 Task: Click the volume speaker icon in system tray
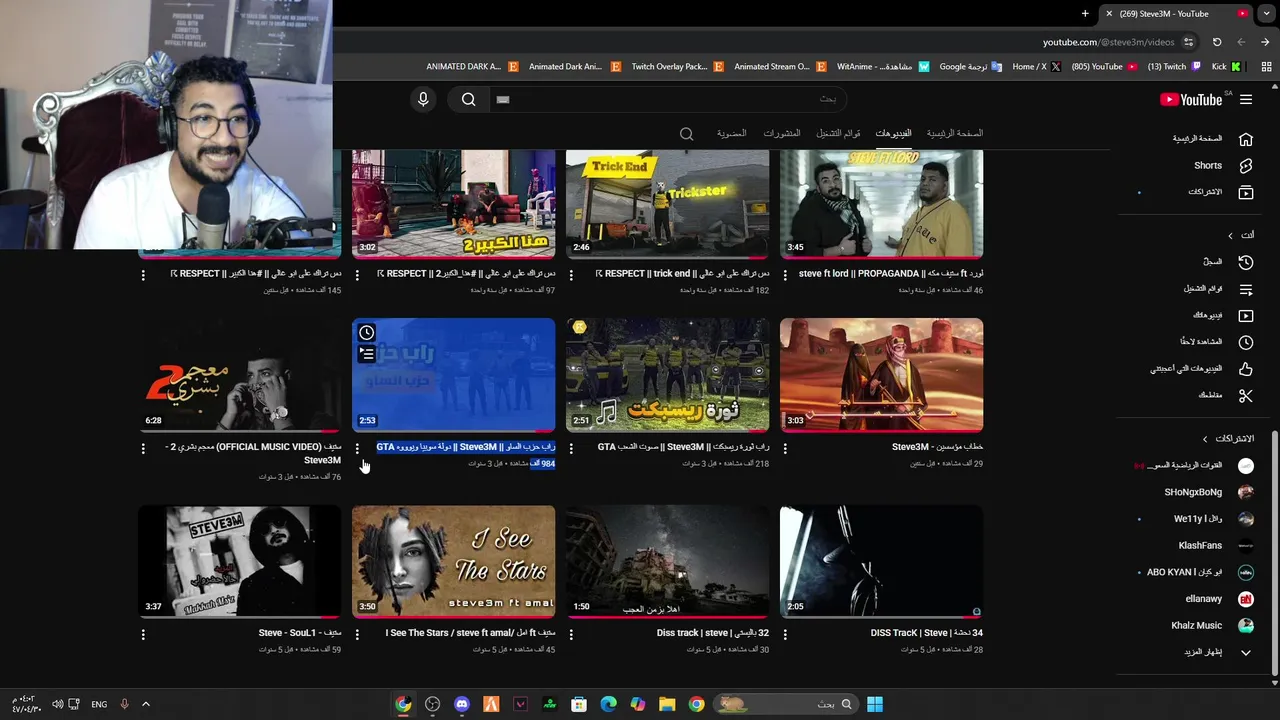pos(57,704)
